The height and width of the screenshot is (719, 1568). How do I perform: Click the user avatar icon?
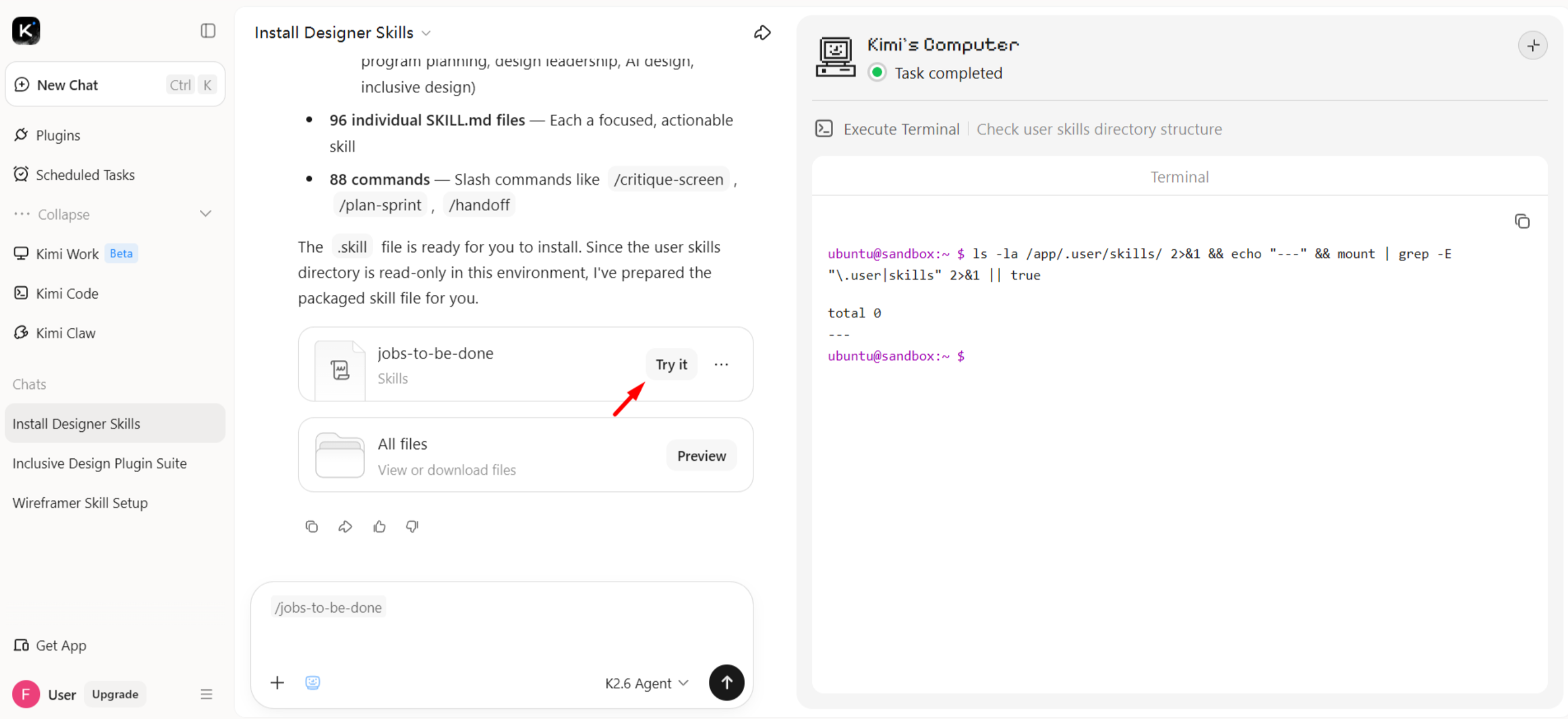point(26,694)
